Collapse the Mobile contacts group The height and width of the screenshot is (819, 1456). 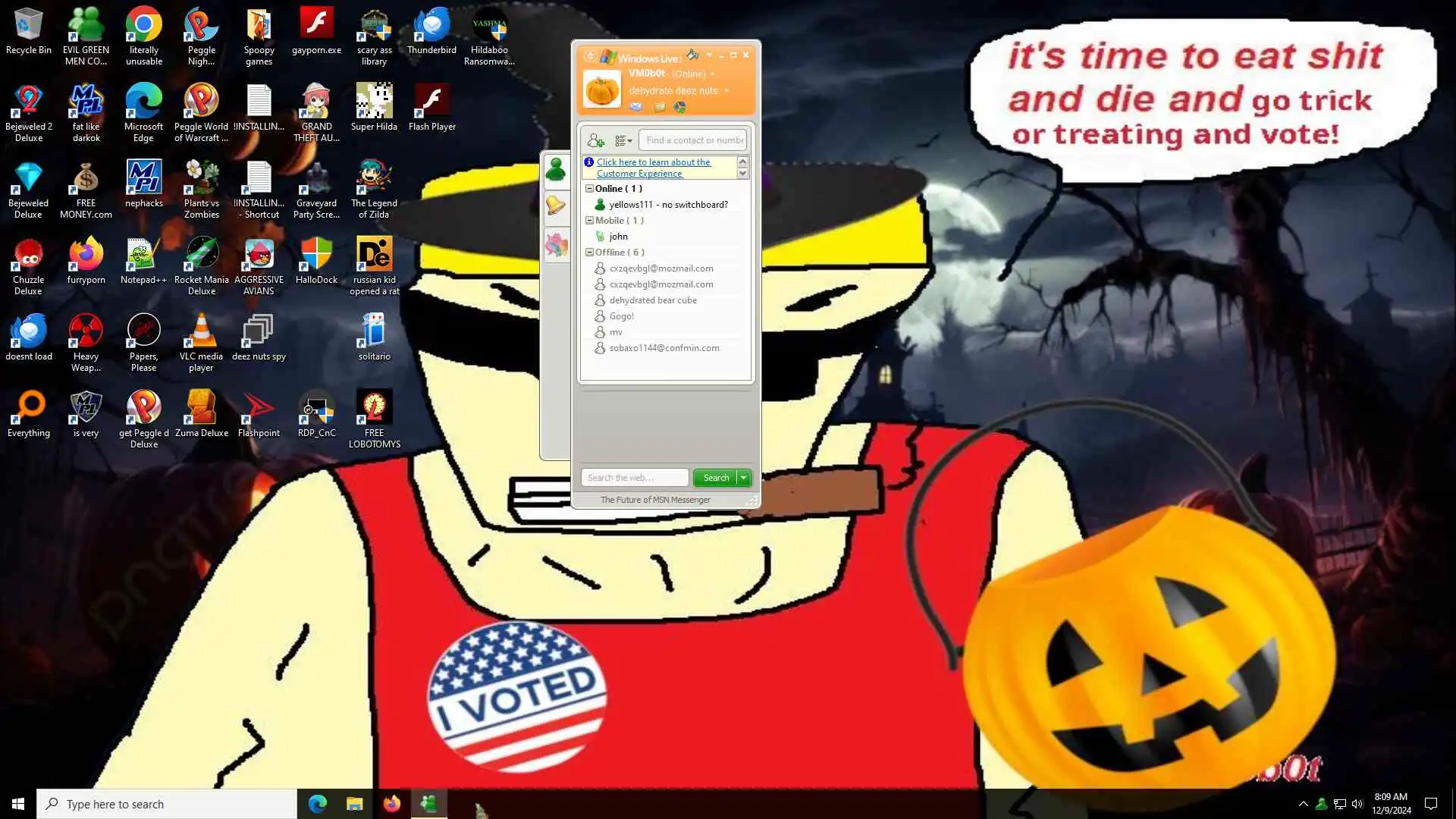pyautogui.click(x=589, y=220)
